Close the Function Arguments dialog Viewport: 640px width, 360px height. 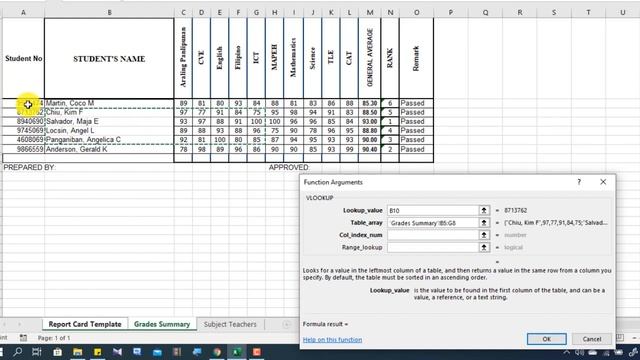click(x=603, y=182)
